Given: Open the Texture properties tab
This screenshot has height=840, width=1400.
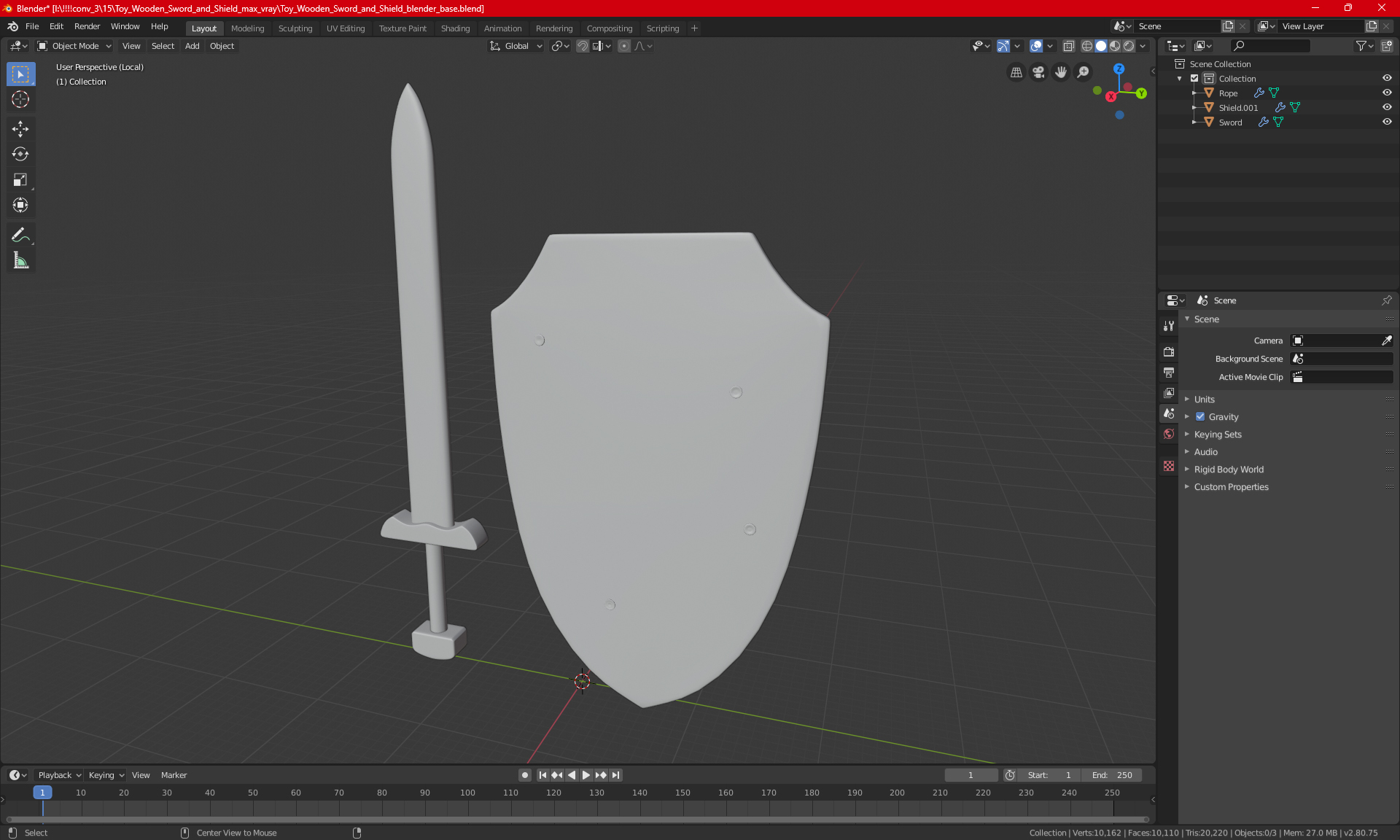Looking at the screenshot, I should tap(1169, 466).
